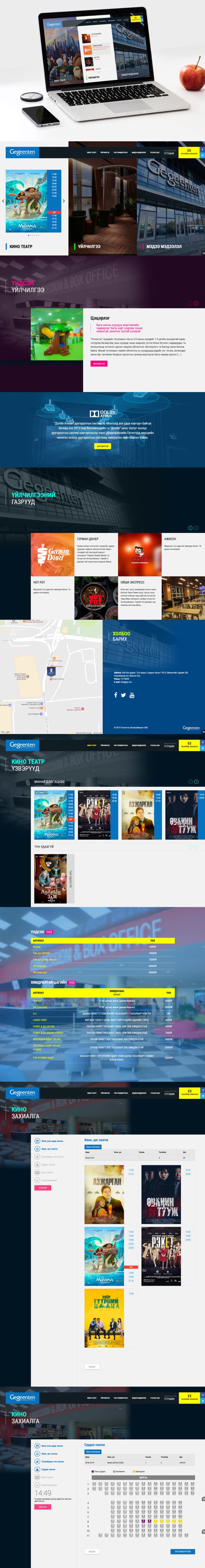Screen dimensions: 205x1568
Task: Click yellow details button under Dolby Atmos text
Action: click(x=103, y=446)
